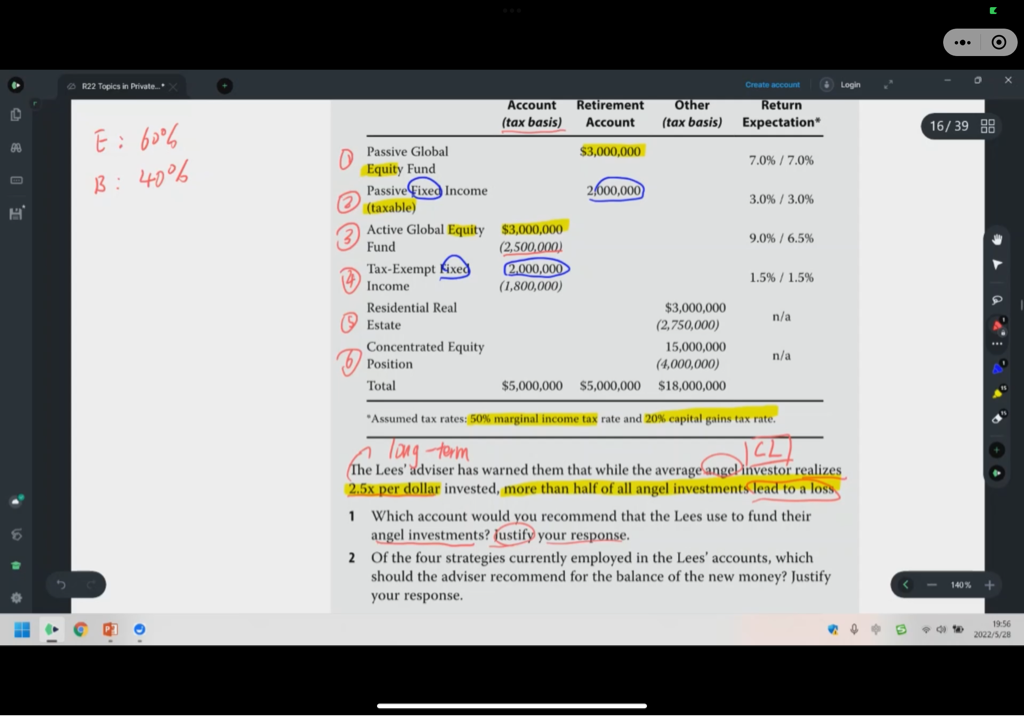Open PowerPoint from the Windows taskbar
The image size is (1024, 716).
pos(110,630)
